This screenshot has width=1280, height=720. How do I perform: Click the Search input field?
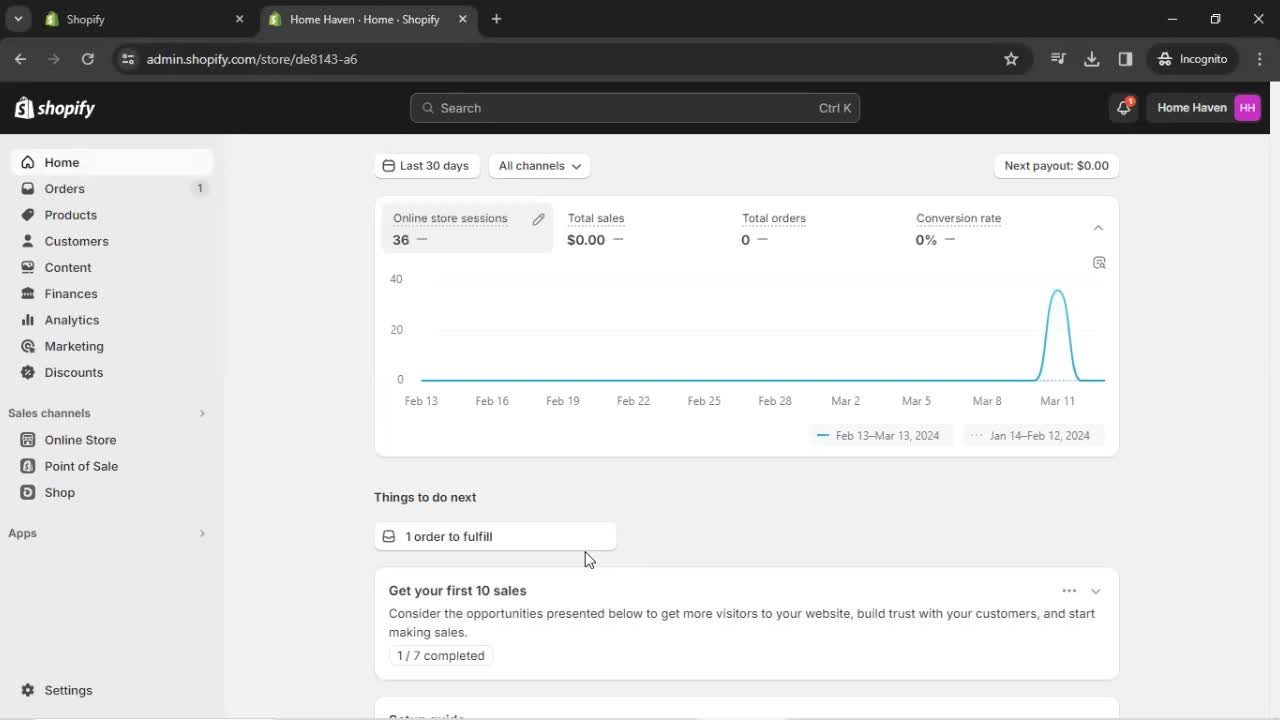tap(635, 108)
